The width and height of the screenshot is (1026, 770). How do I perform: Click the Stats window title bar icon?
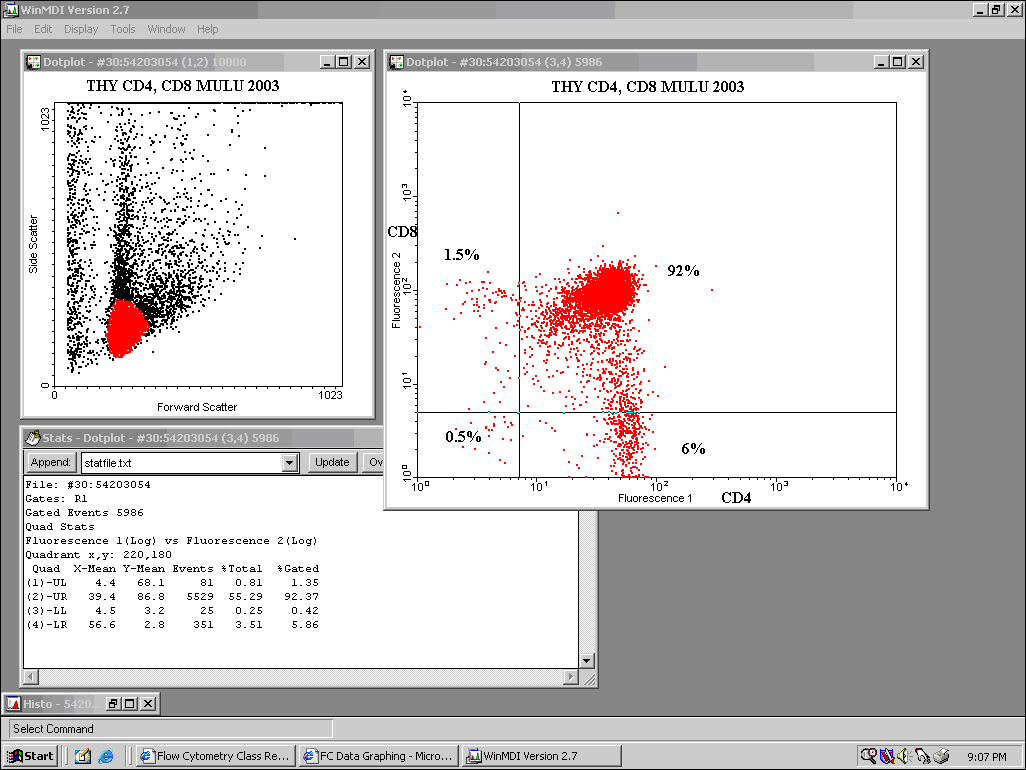[32, 438]
